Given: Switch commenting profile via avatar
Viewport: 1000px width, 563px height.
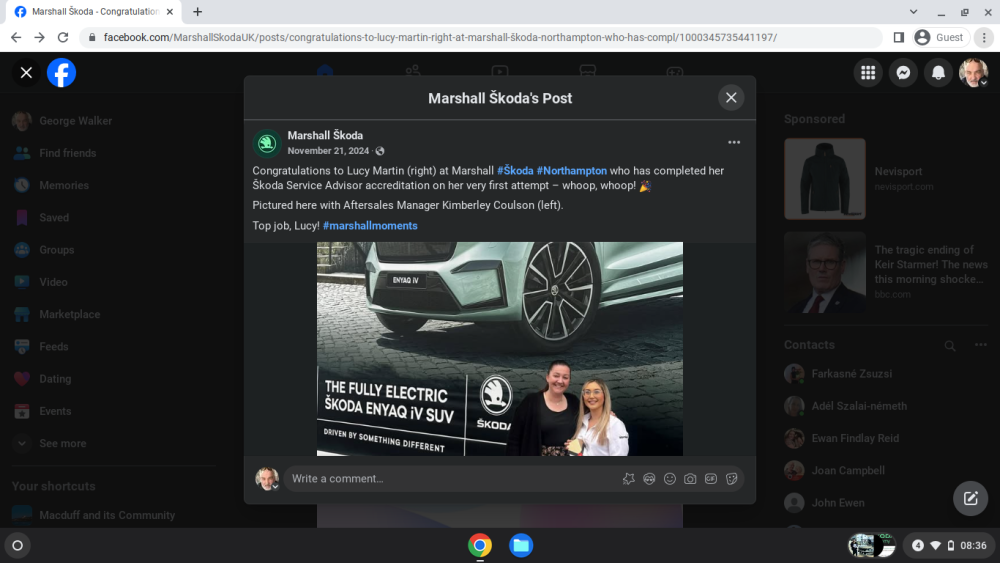Looking at the screenshot, I should 267,479.
